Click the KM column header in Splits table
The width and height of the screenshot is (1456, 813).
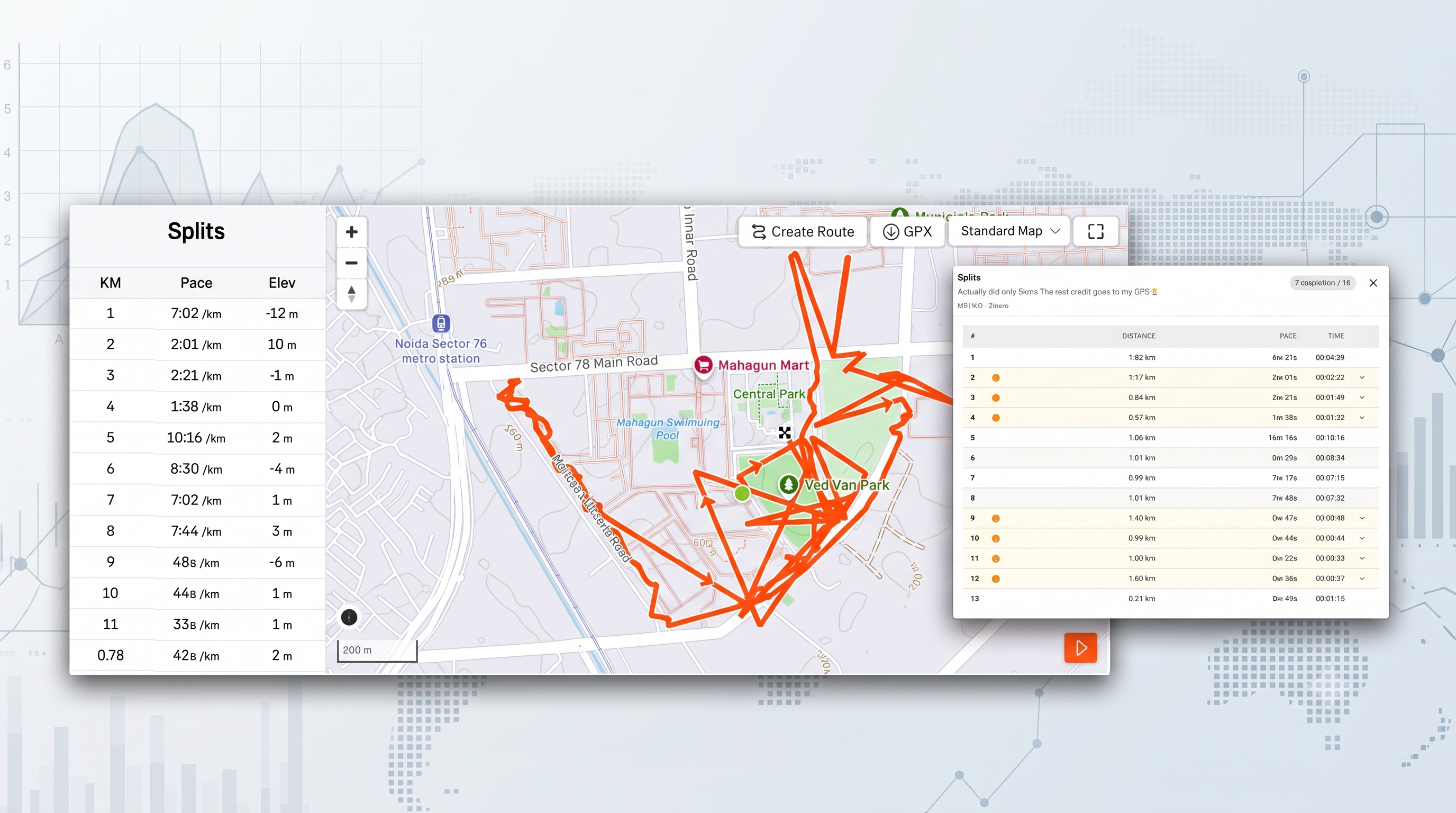(x=110, y=283)
